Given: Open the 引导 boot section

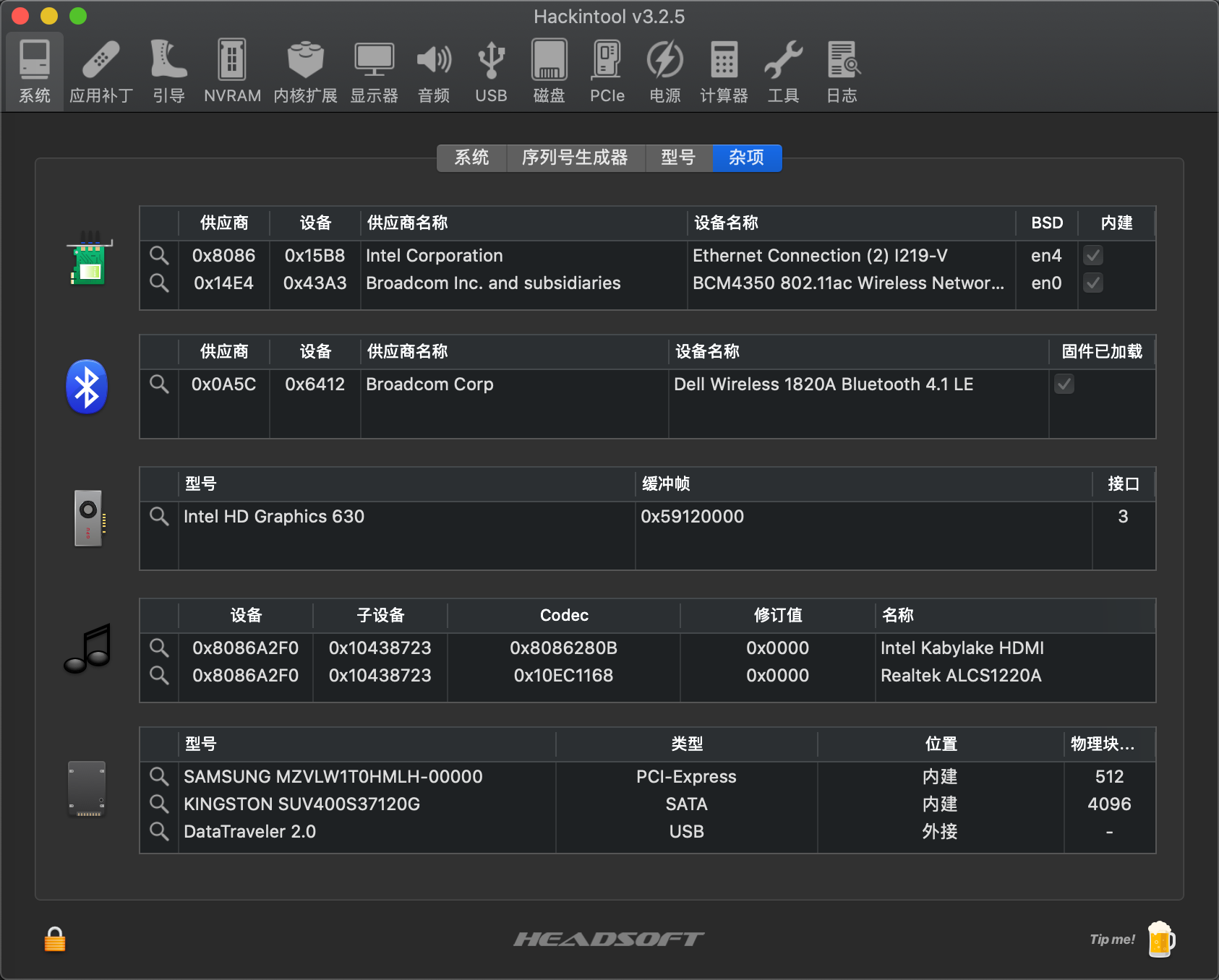Looking at the screenshot, I should click(168, 72).
